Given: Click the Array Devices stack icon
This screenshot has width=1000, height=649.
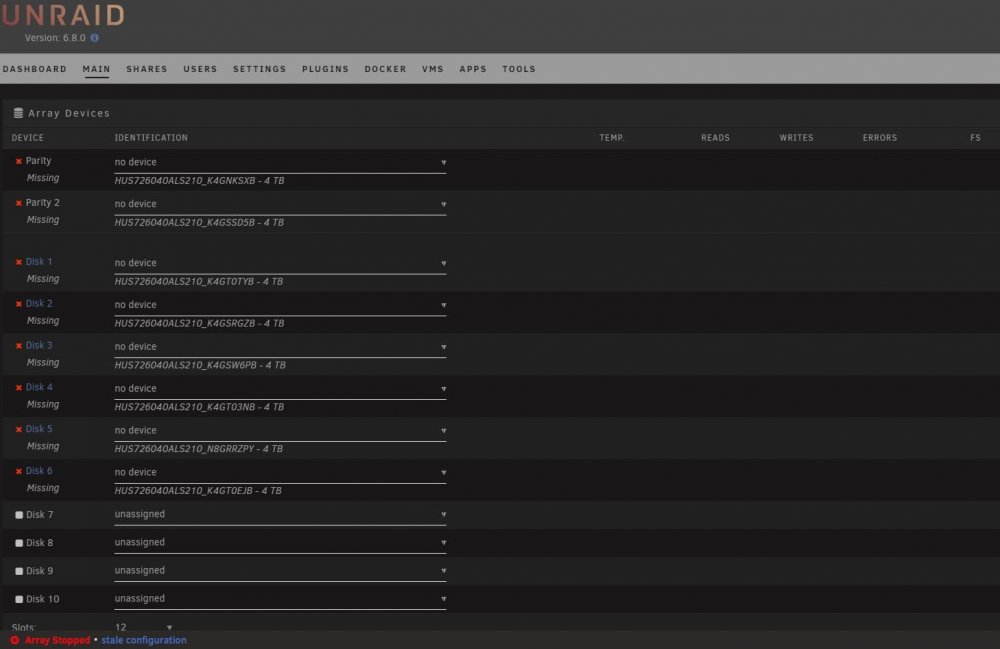Looking at the screenshot, I should (x=18, y=113).
